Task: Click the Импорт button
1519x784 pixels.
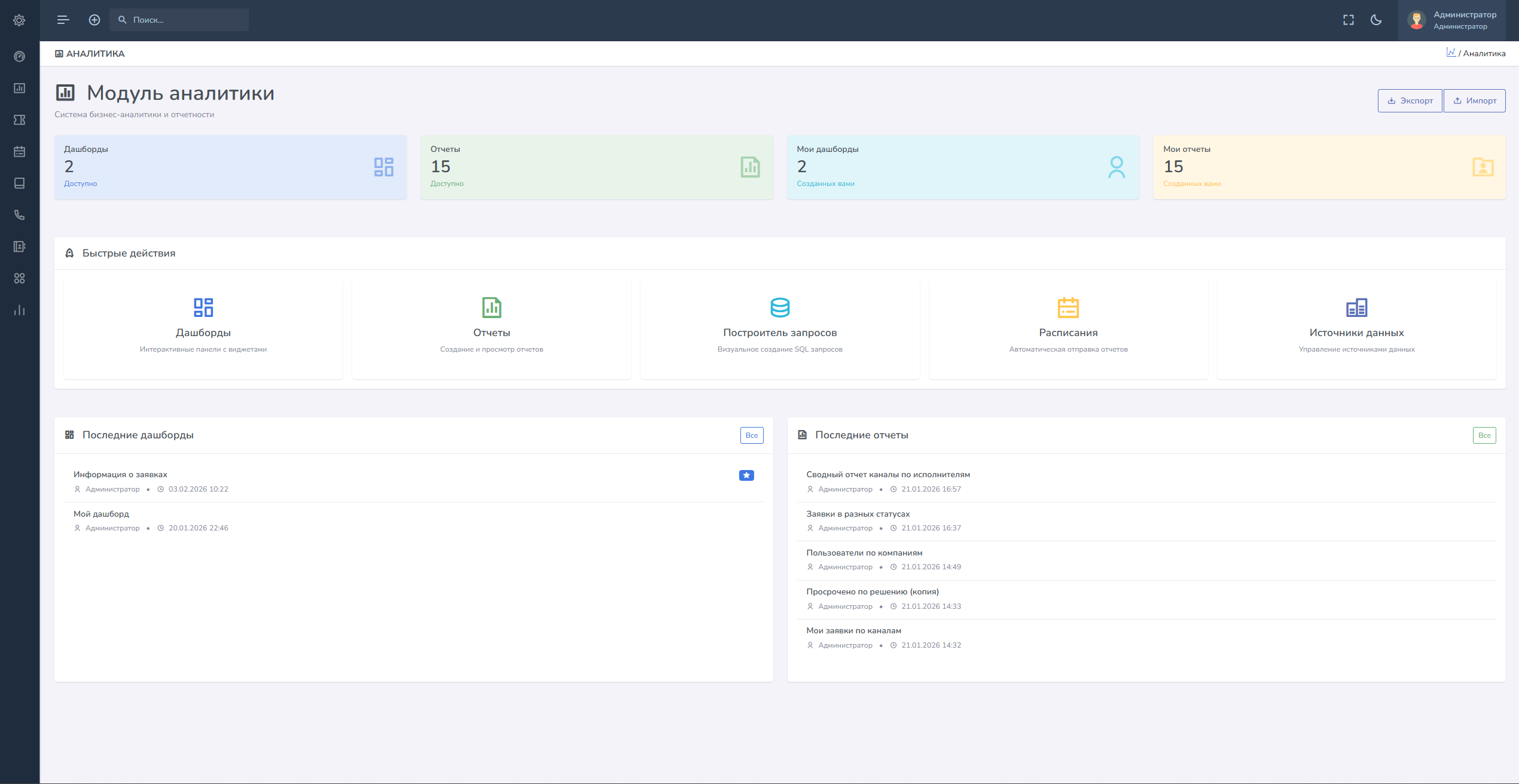Action: (x=1474, y=100)
